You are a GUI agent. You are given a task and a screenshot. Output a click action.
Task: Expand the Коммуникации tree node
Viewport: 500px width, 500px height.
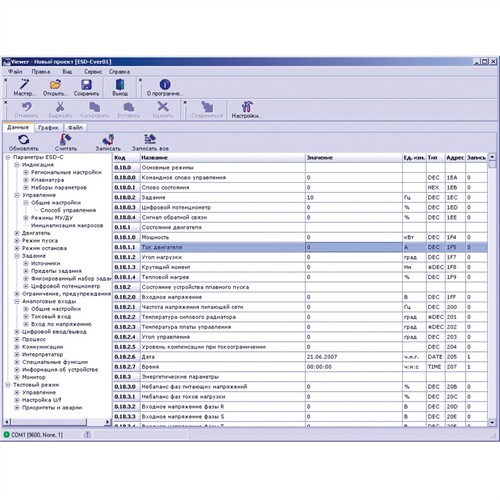(17, 347)
